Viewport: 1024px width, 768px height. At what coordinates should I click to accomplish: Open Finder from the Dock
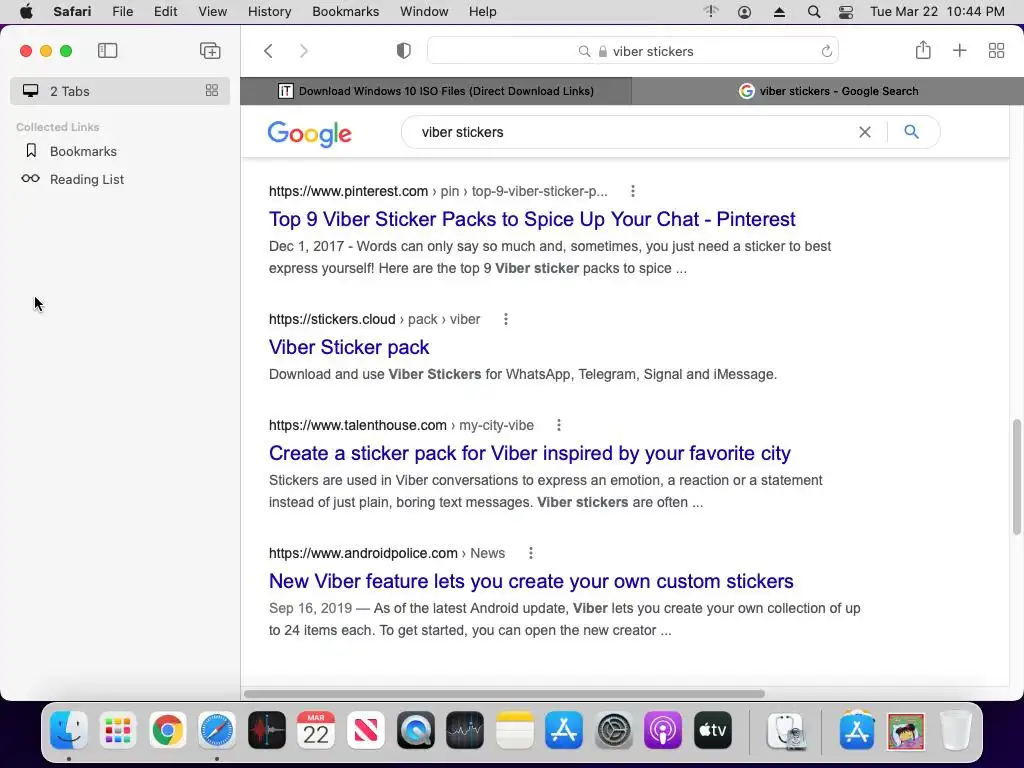tap(69, 729)
